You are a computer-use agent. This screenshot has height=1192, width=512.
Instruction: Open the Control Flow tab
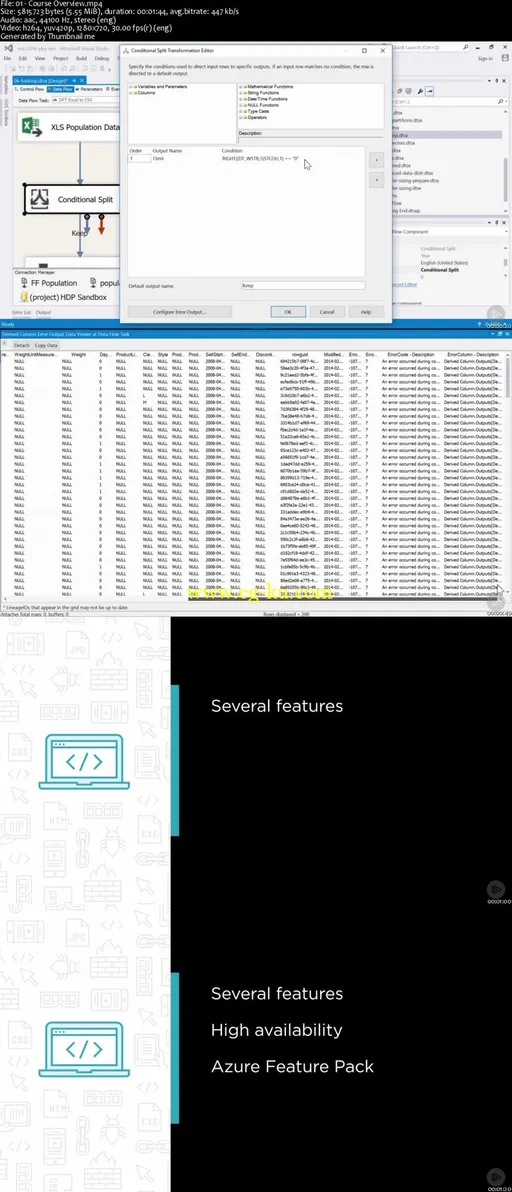click(30, 89)
